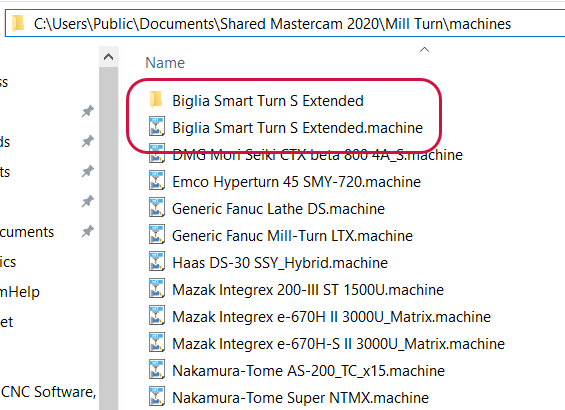The image size is (565, 410).
Task: Select Generic Fanuc Mill-Turn LTX.machine file name
Action: (x=292, y=236)
